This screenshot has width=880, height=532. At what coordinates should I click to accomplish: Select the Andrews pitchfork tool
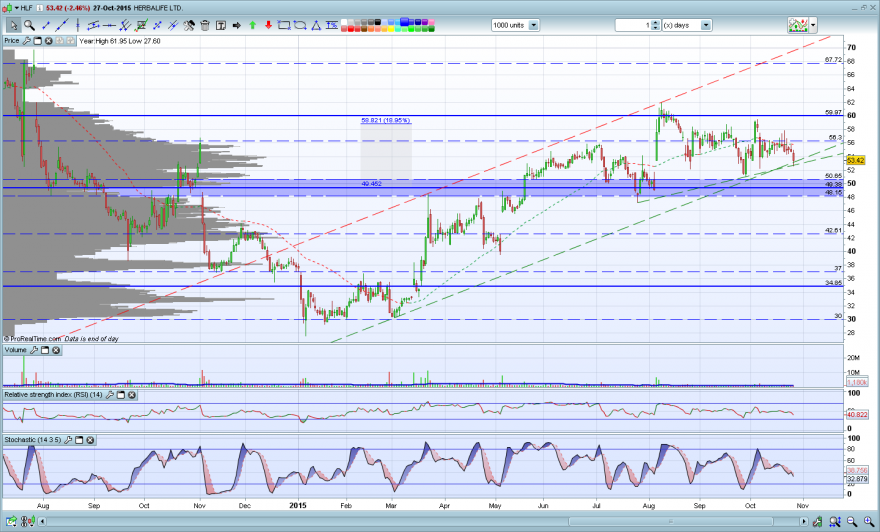(125, 25)
